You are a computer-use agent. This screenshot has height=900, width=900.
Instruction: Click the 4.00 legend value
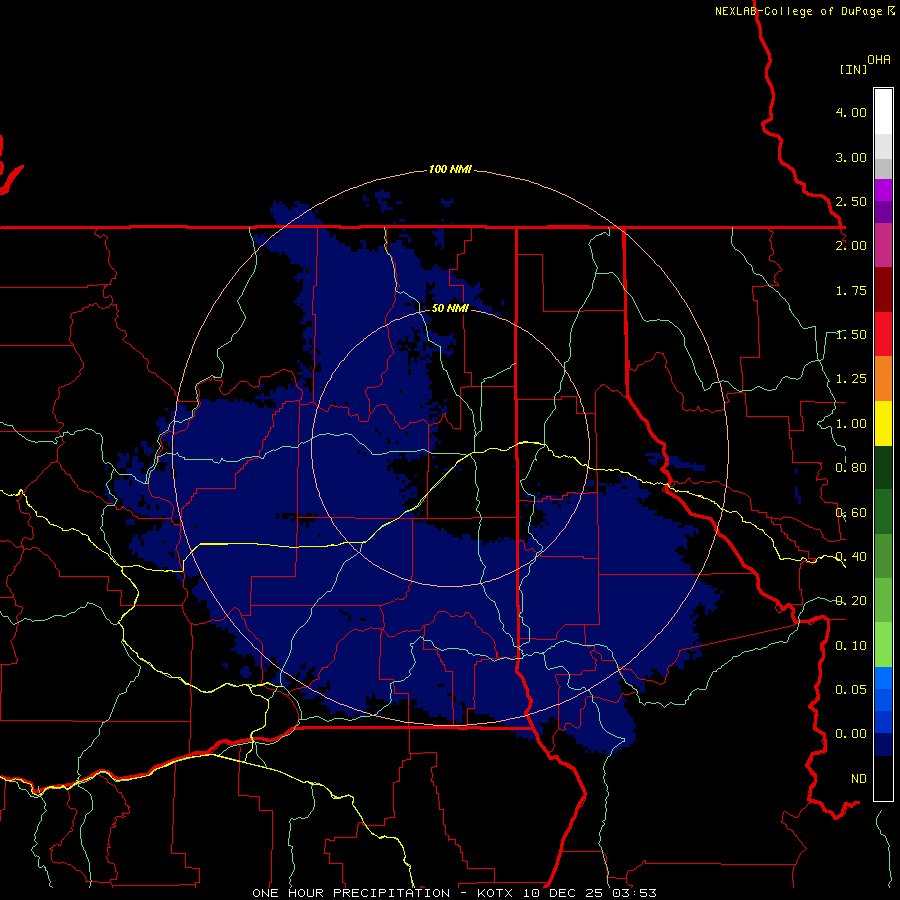(x=851, y=112)
